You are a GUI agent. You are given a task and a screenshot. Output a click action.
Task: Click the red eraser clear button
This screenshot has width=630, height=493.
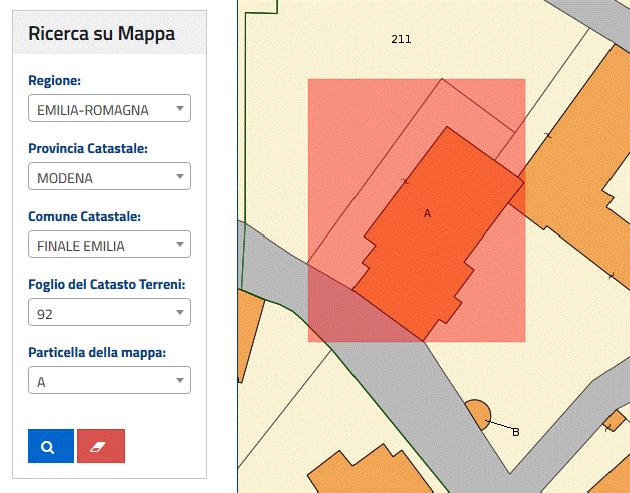(x=100, y=446)
